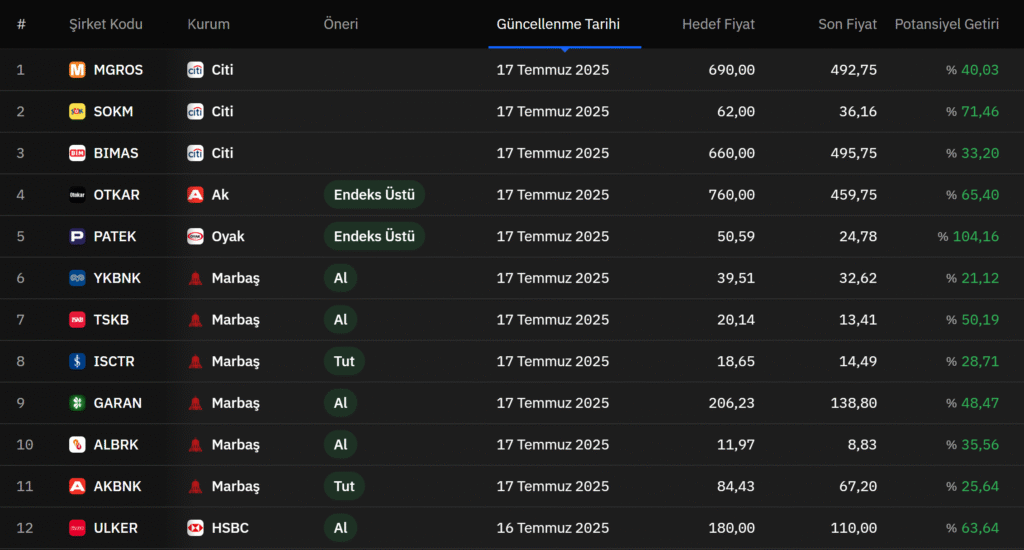Image resolution: width=1024 pixels, height=550 pixels.
Task: Sort by Güncellenme Tarihi column
Action: click(558, 24)
